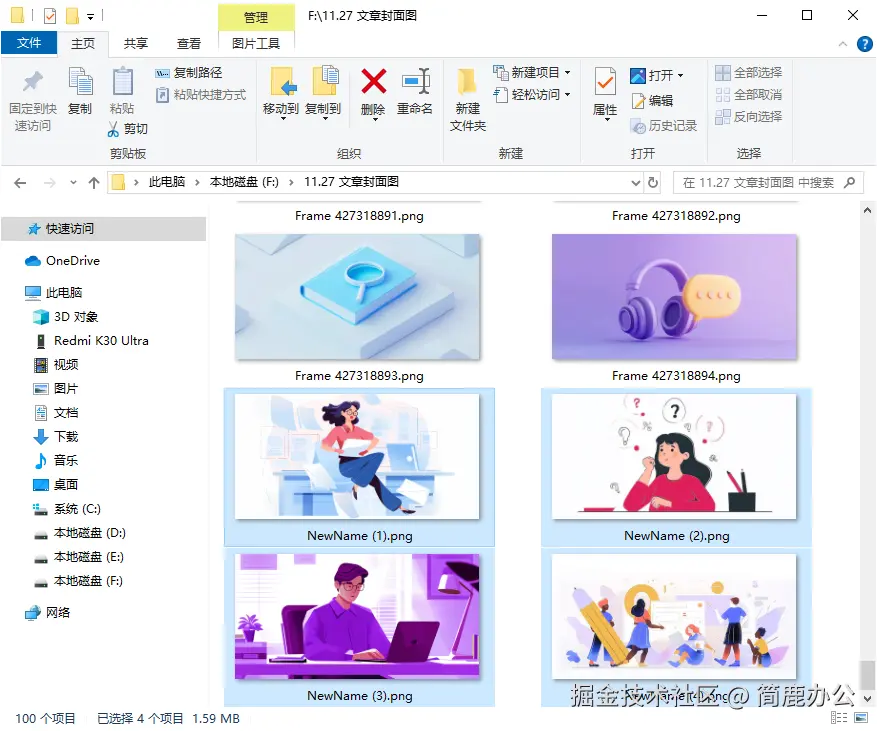
Task: Collapse the ribbon with the chevron arrow
Action: tap(843, 44)
